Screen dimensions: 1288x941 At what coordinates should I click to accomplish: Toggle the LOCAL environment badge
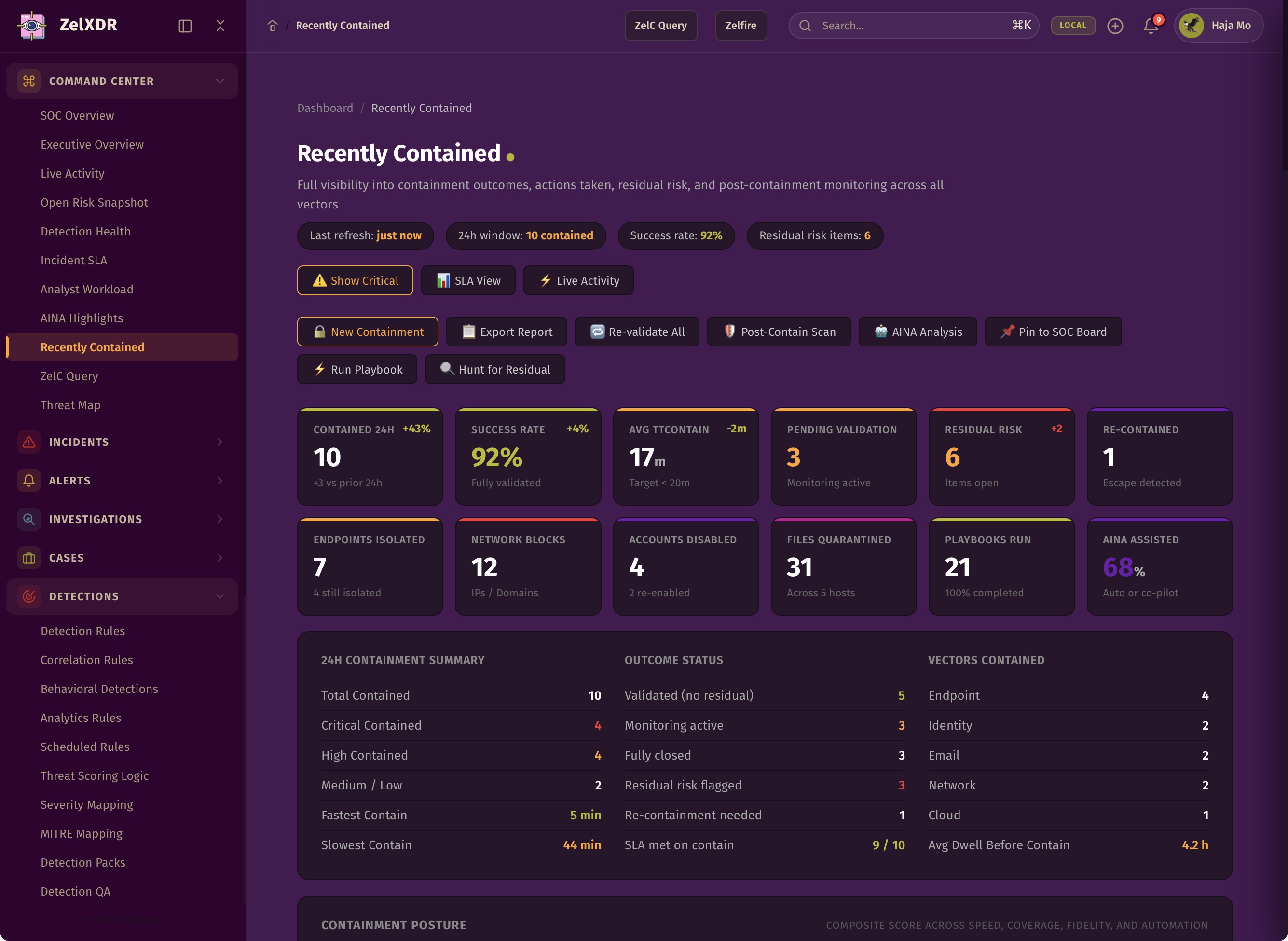[x=1073, y=25]
